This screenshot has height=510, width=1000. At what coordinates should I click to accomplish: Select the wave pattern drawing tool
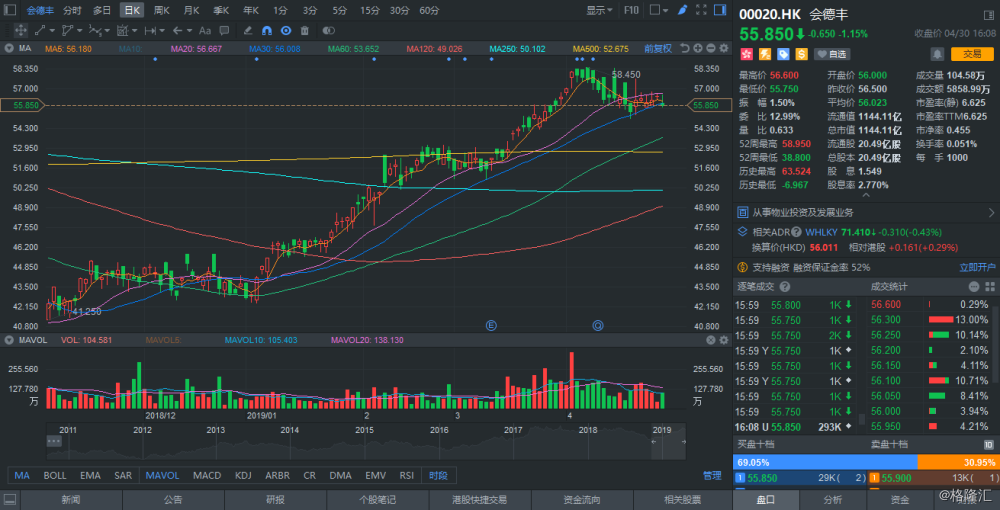(x=95, y=30)
